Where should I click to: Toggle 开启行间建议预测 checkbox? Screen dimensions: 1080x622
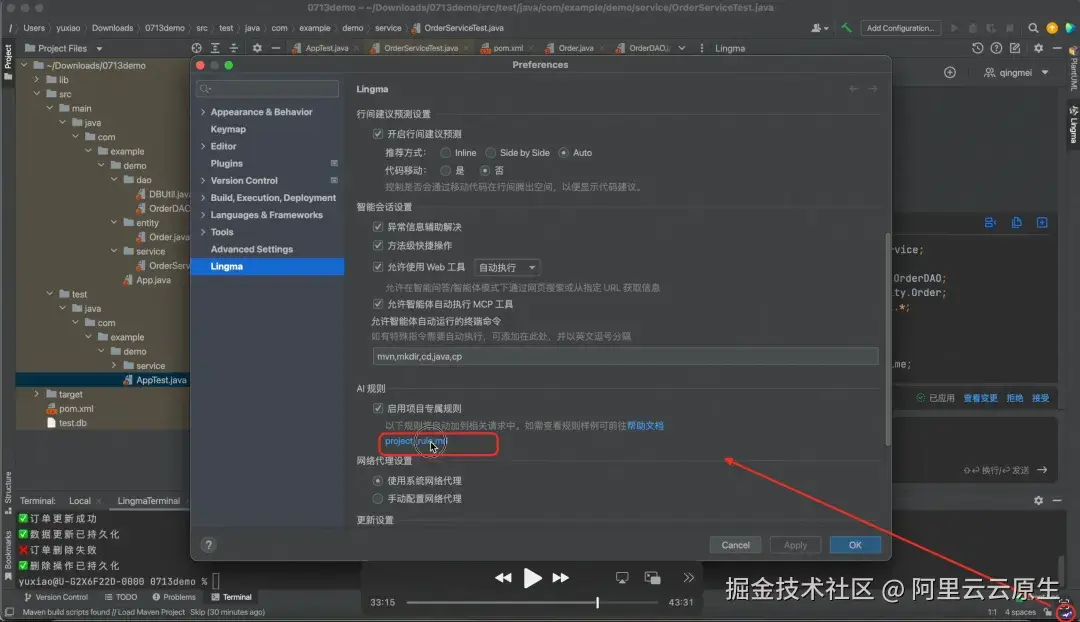[377, 134]
